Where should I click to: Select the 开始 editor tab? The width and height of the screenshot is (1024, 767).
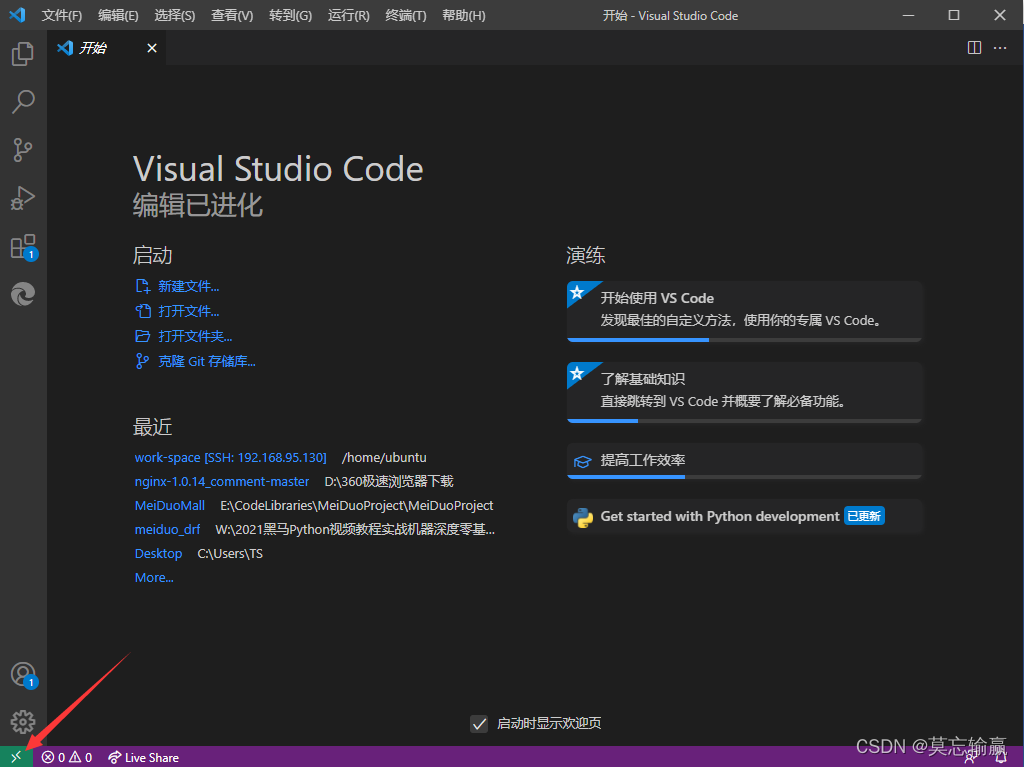click(x=106, y=48)
